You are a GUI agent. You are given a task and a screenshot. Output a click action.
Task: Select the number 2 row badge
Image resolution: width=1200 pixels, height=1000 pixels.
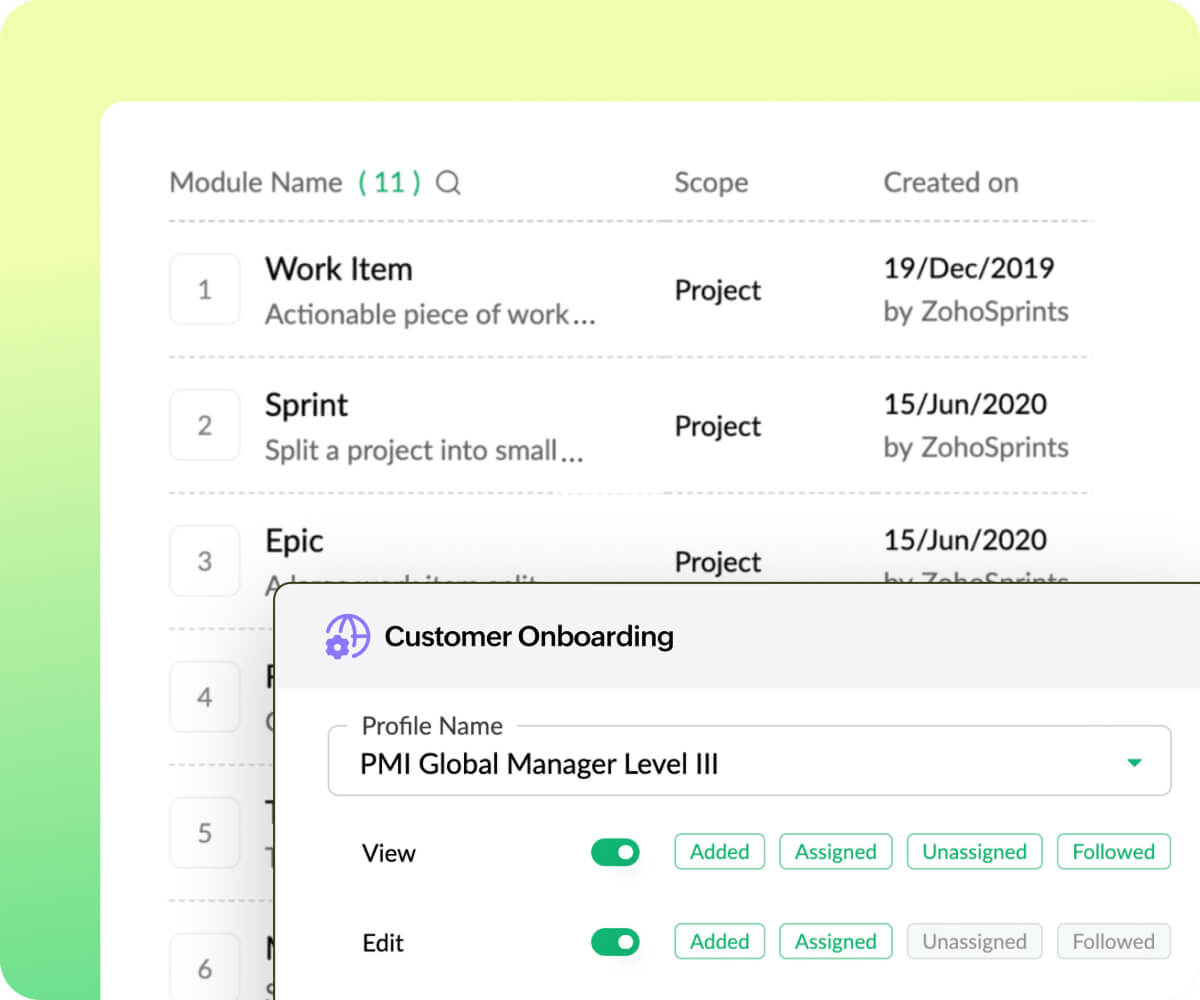(x=205, y=426)
